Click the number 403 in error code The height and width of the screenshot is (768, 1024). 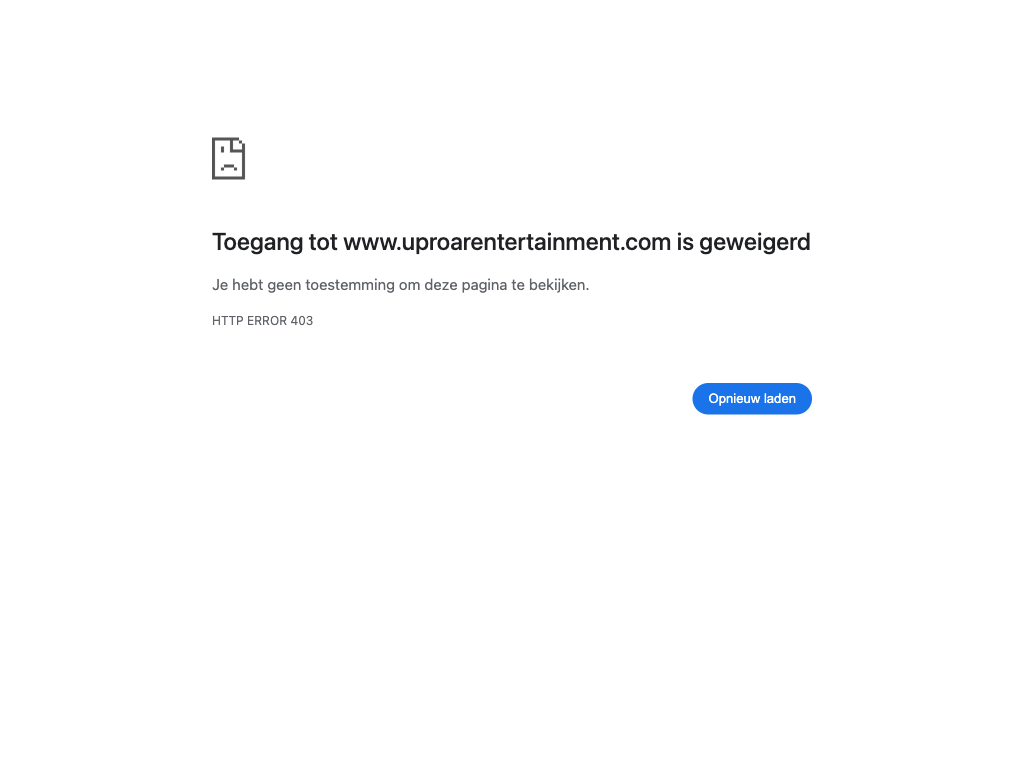[302, 321]
